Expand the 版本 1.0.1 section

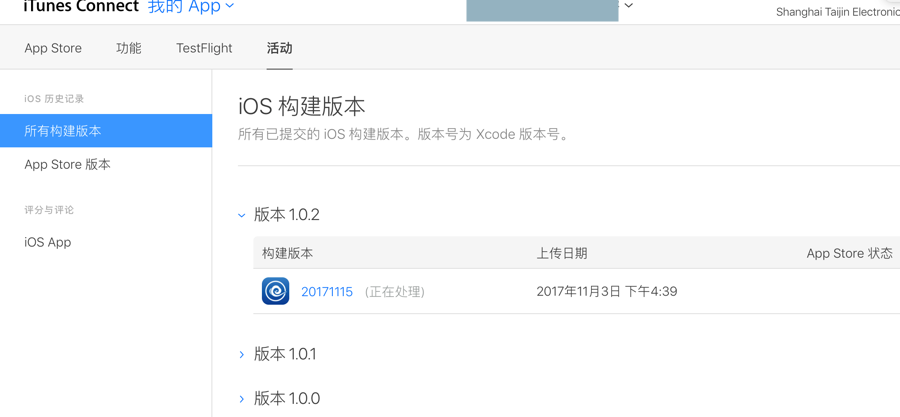point(242,354)
